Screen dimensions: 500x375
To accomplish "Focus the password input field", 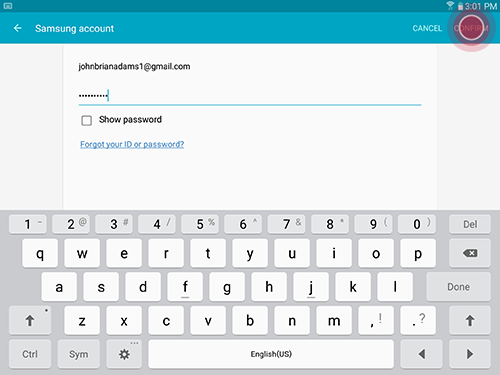I will (x=250, y=96).
